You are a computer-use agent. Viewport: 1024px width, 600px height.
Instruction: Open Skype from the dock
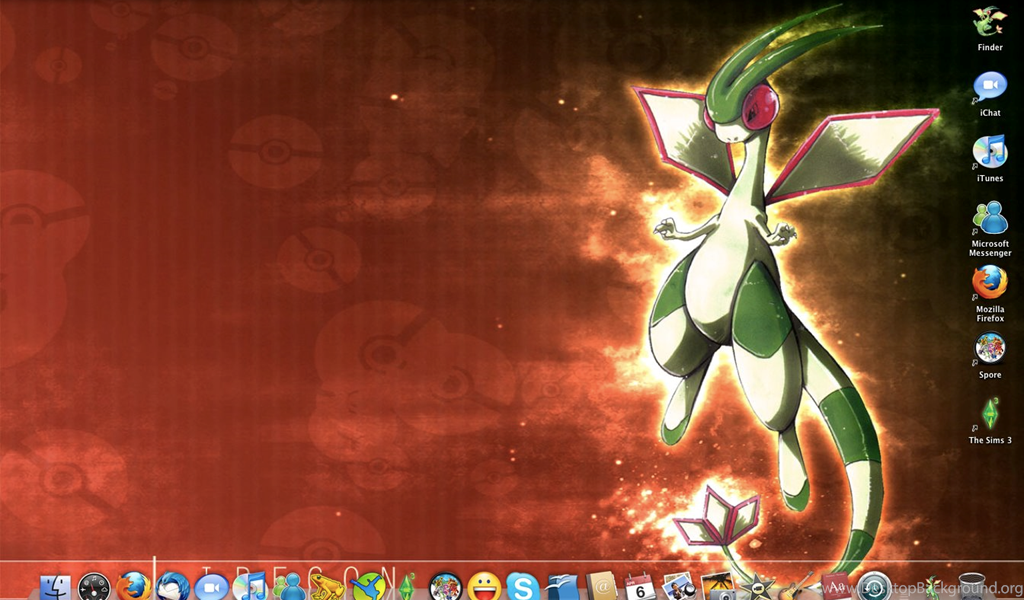click(523, 587)
